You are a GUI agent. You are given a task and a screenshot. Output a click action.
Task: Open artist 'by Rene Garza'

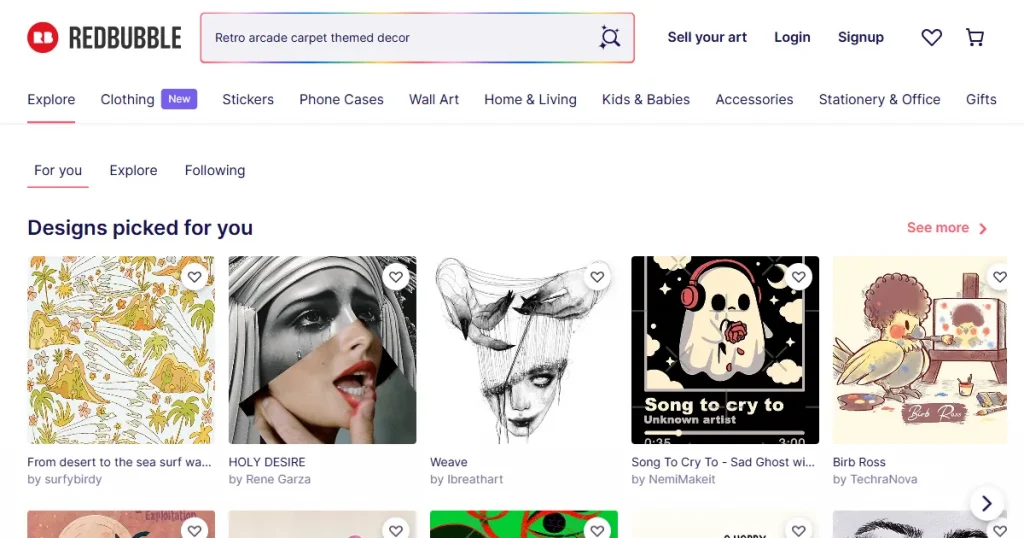(270, 479)
